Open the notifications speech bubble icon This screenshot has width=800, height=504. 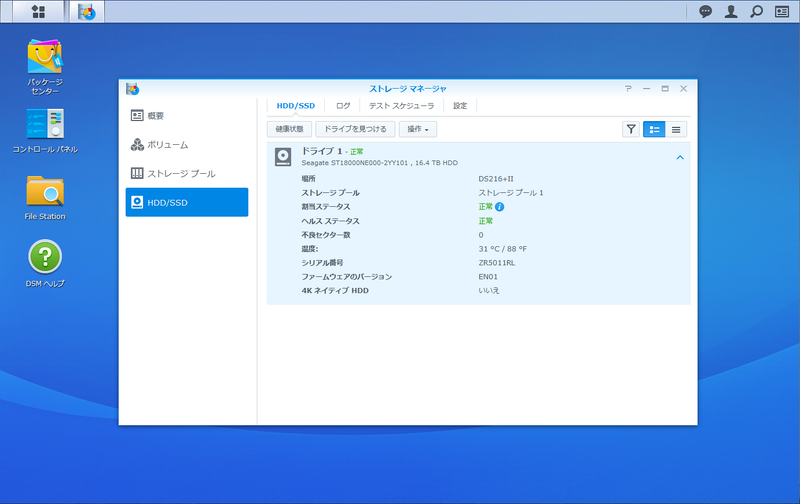tap(705, 11)
